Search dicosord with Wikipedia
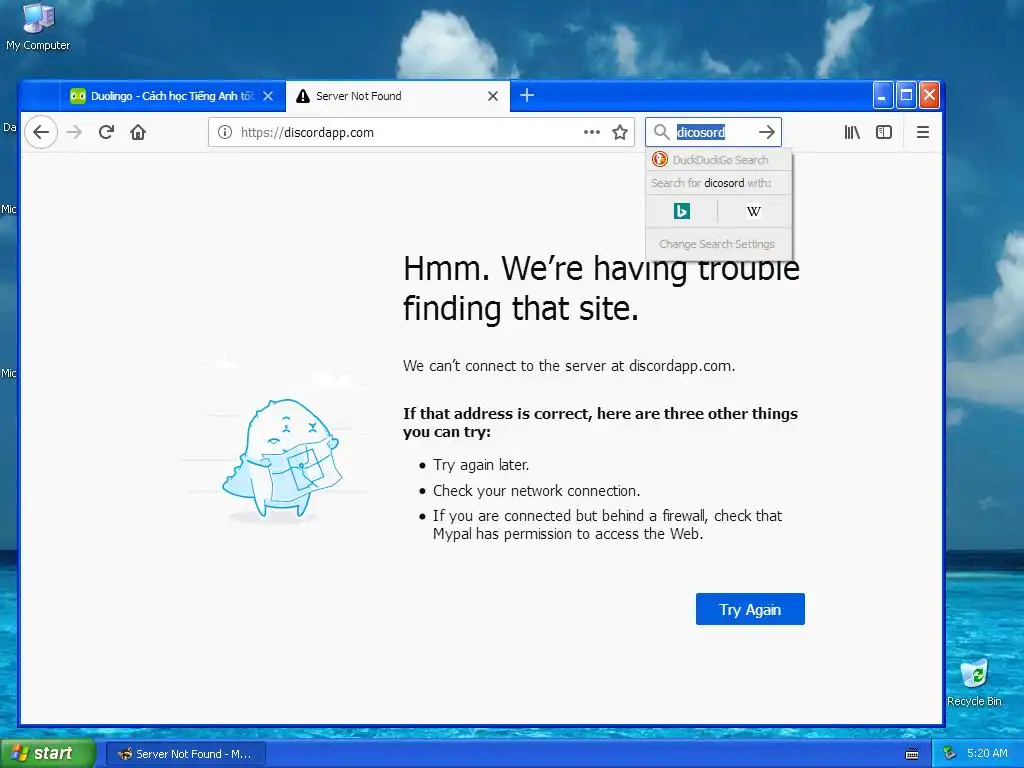1024x768 pixels. pos(754,211)
